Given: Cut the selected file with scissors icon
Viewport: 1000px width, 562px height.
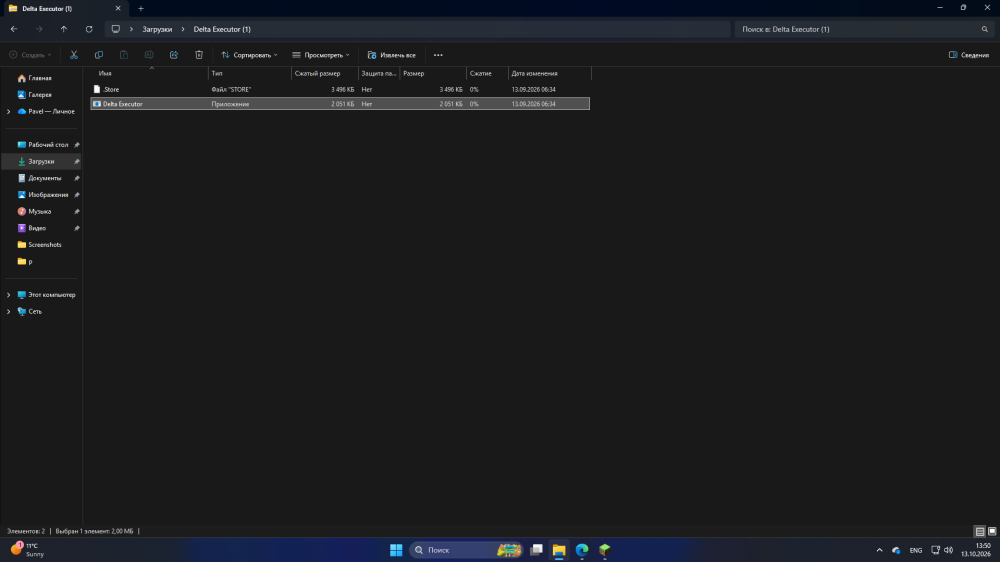Looking at the screenshot, I should click(74, 55).
